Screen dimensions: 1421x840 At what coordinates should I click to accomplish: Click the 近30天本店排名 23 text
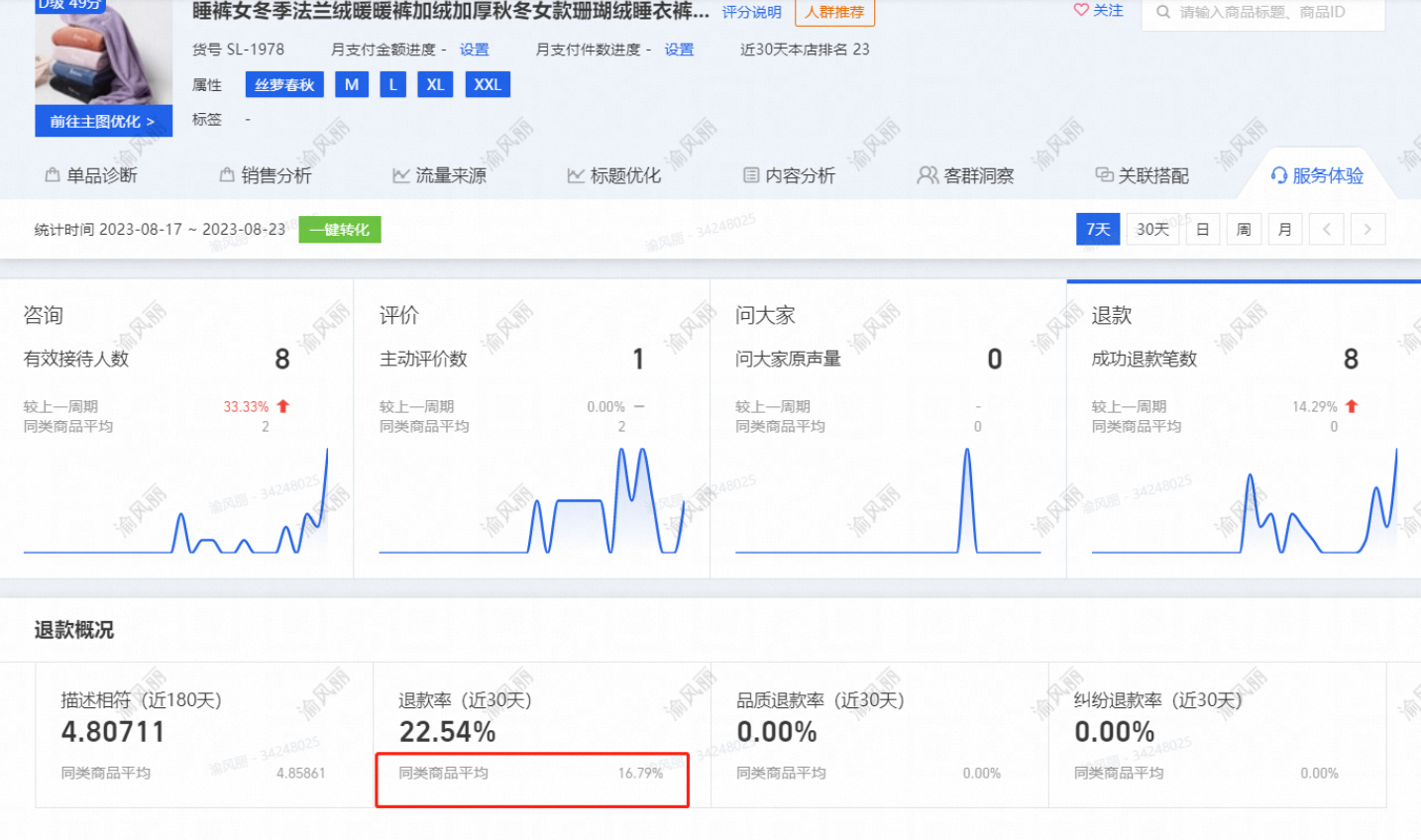click(805, 50)
